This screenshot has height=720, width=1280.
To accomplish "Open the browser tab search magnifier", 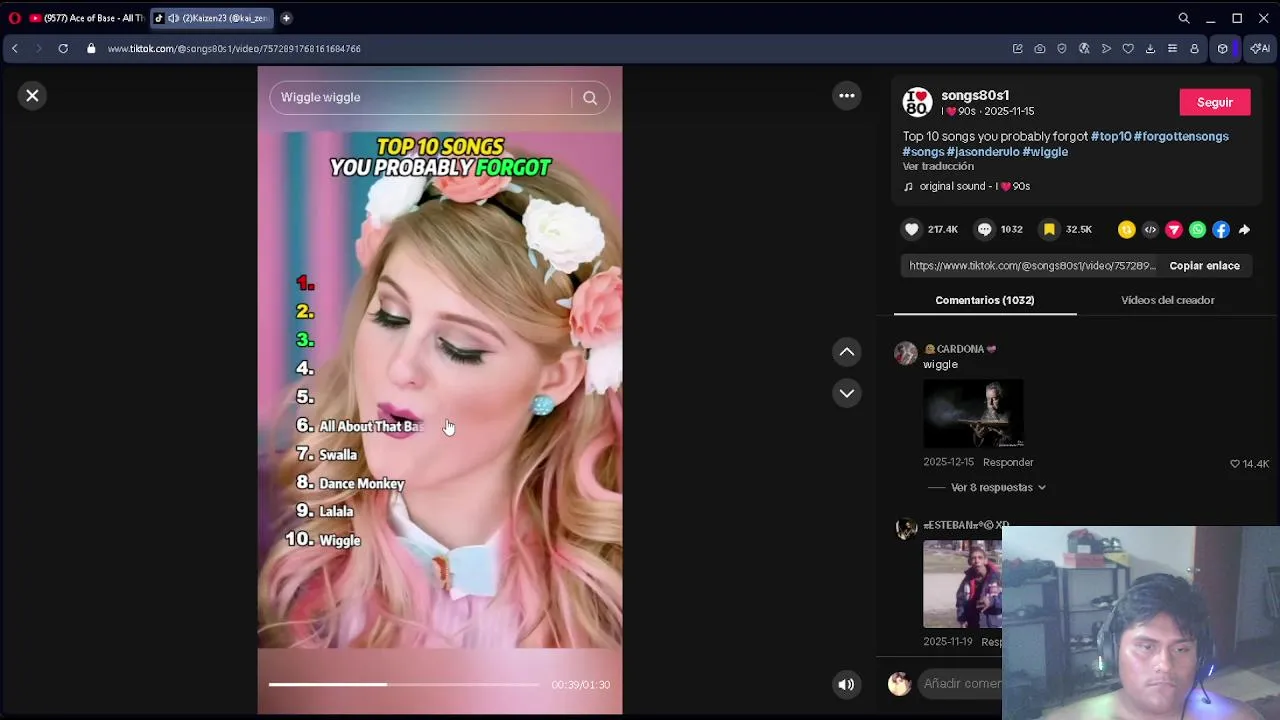I will click(1184, 18).
